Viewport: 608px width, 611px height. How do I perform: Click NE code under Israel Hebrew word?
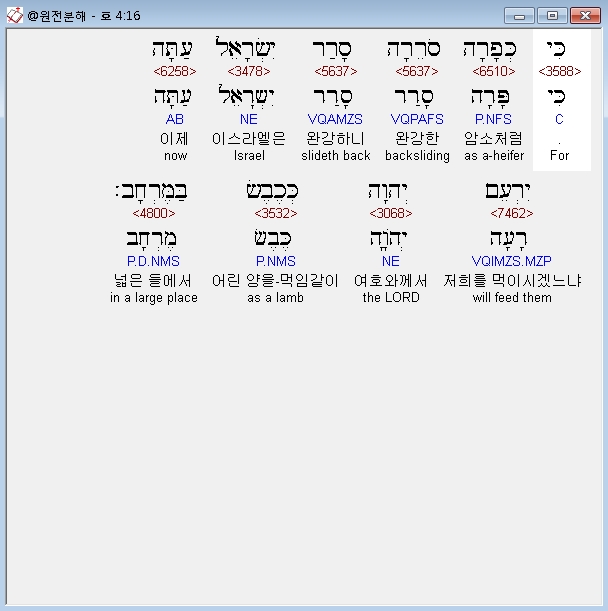(249, 119)
